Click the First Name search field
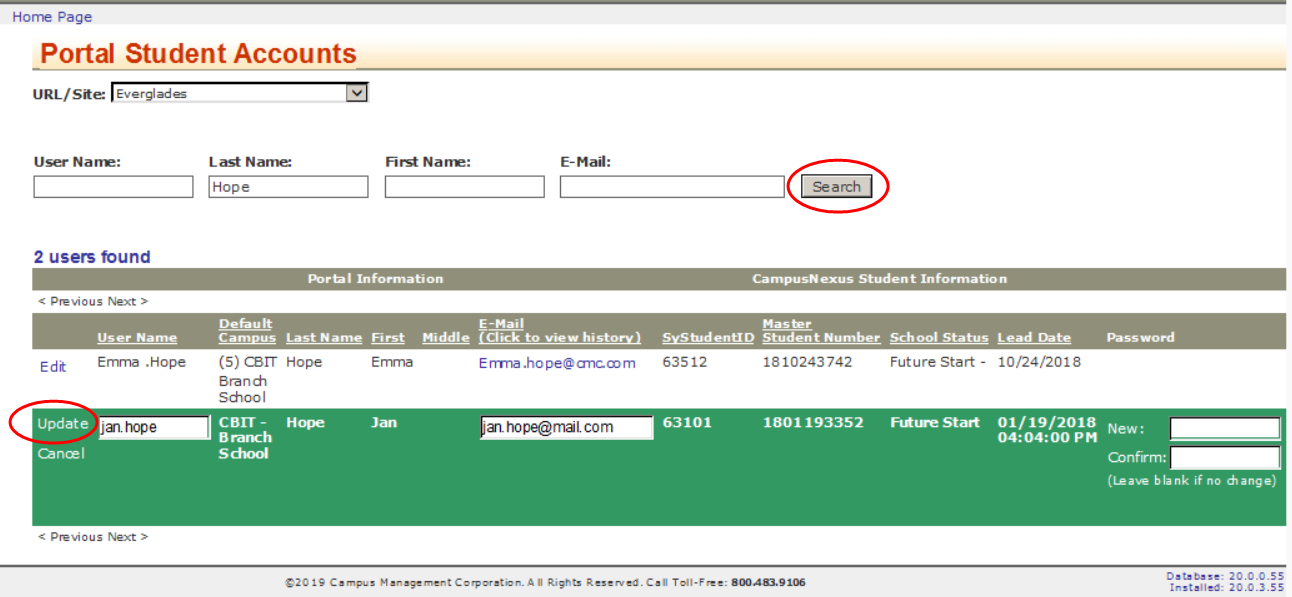 464,187
